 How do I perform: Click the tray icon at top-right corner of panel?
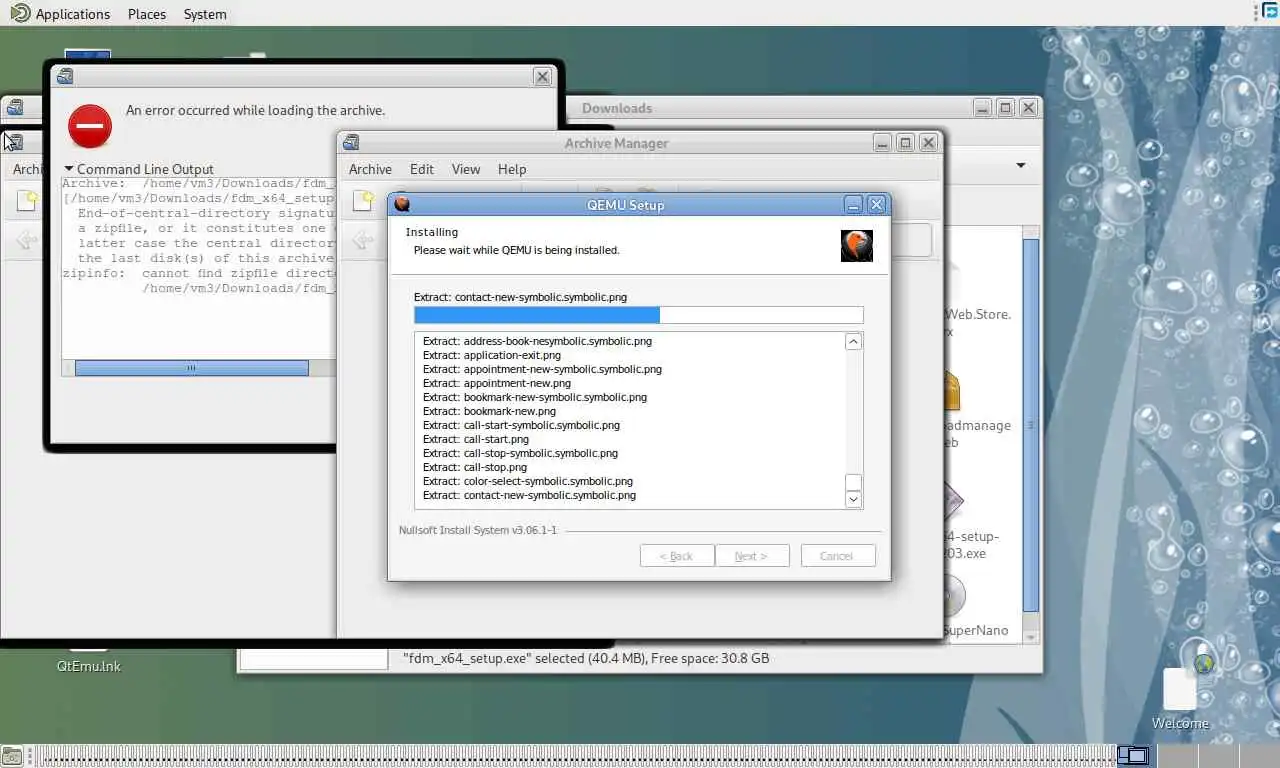click(1270, 12)
